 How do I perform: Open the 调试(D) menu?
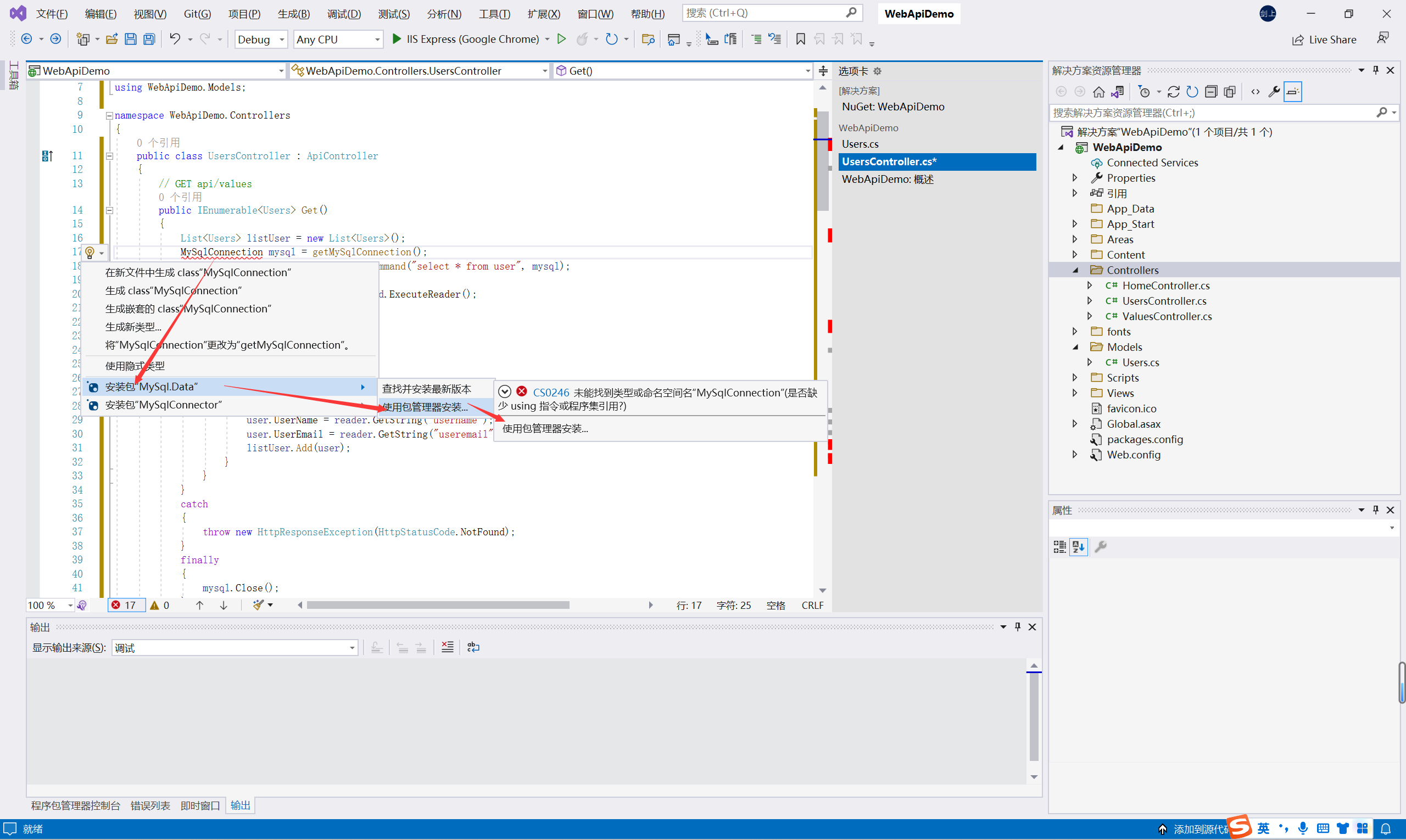344,14
